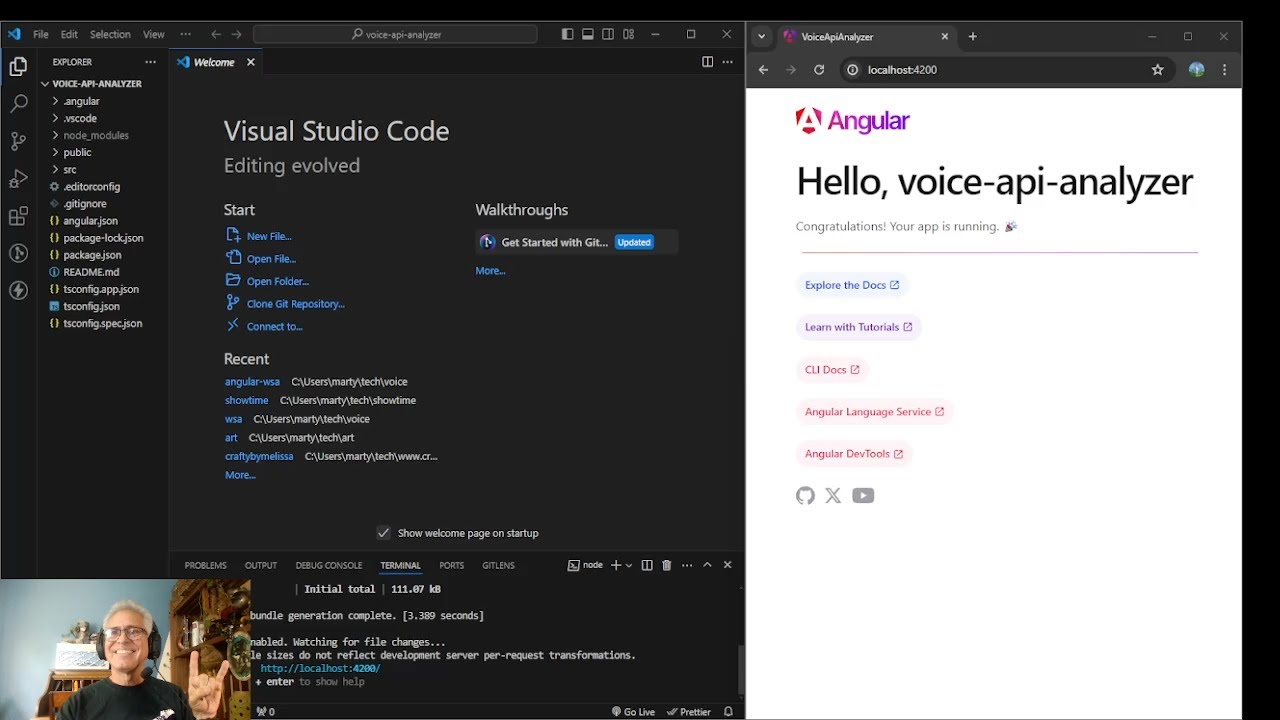Open the Extensions view icon
Viewport: 1280px width, 720px height.
[x=18, y=216]
